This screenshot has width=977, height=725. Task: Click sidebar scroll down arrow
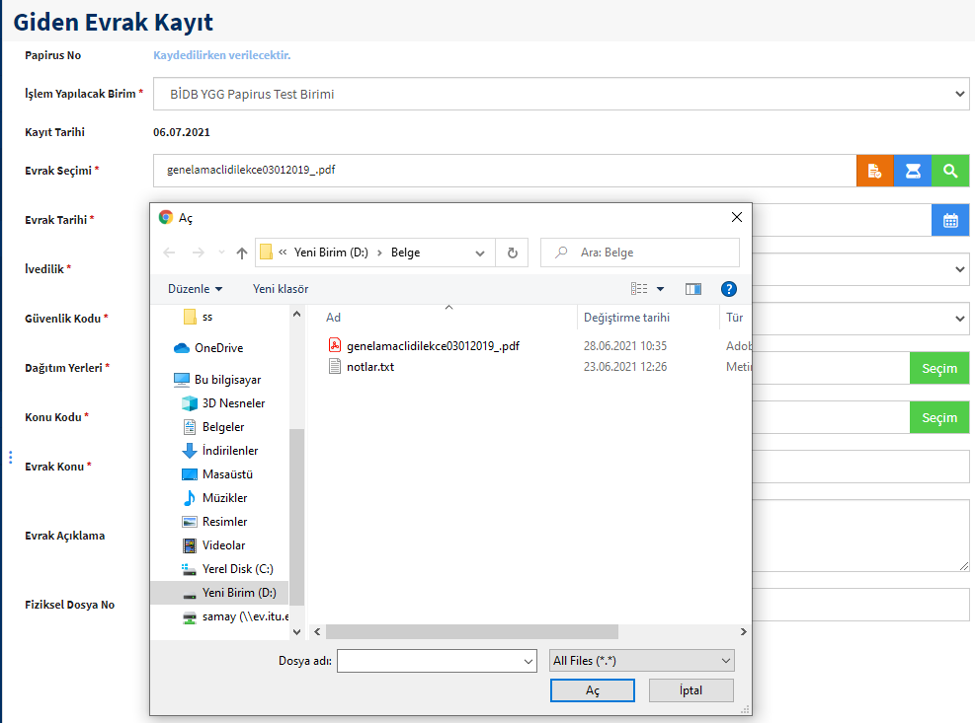(297, 632)
